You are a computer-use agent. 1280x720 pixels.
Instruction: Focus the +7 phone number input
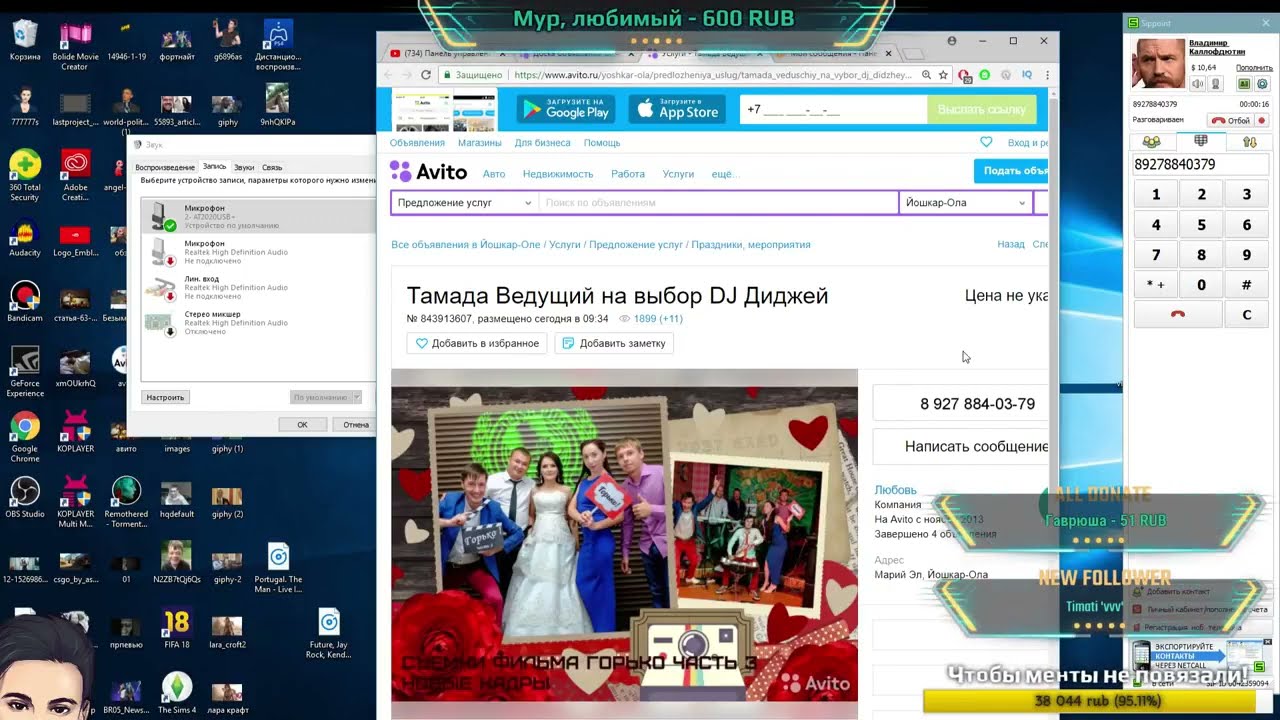pyautogui.click(x=833, y=110)
